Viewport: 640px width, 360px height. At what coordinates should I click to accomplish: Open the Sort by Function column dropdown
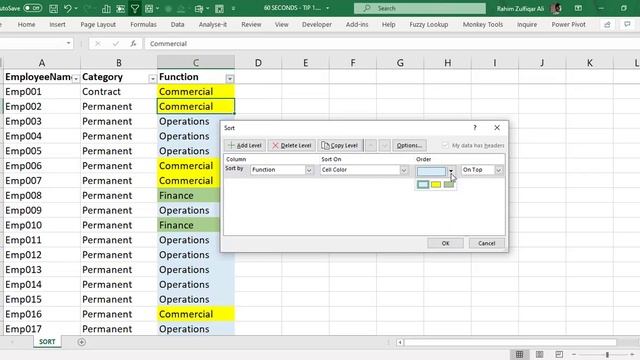point(309,170)
